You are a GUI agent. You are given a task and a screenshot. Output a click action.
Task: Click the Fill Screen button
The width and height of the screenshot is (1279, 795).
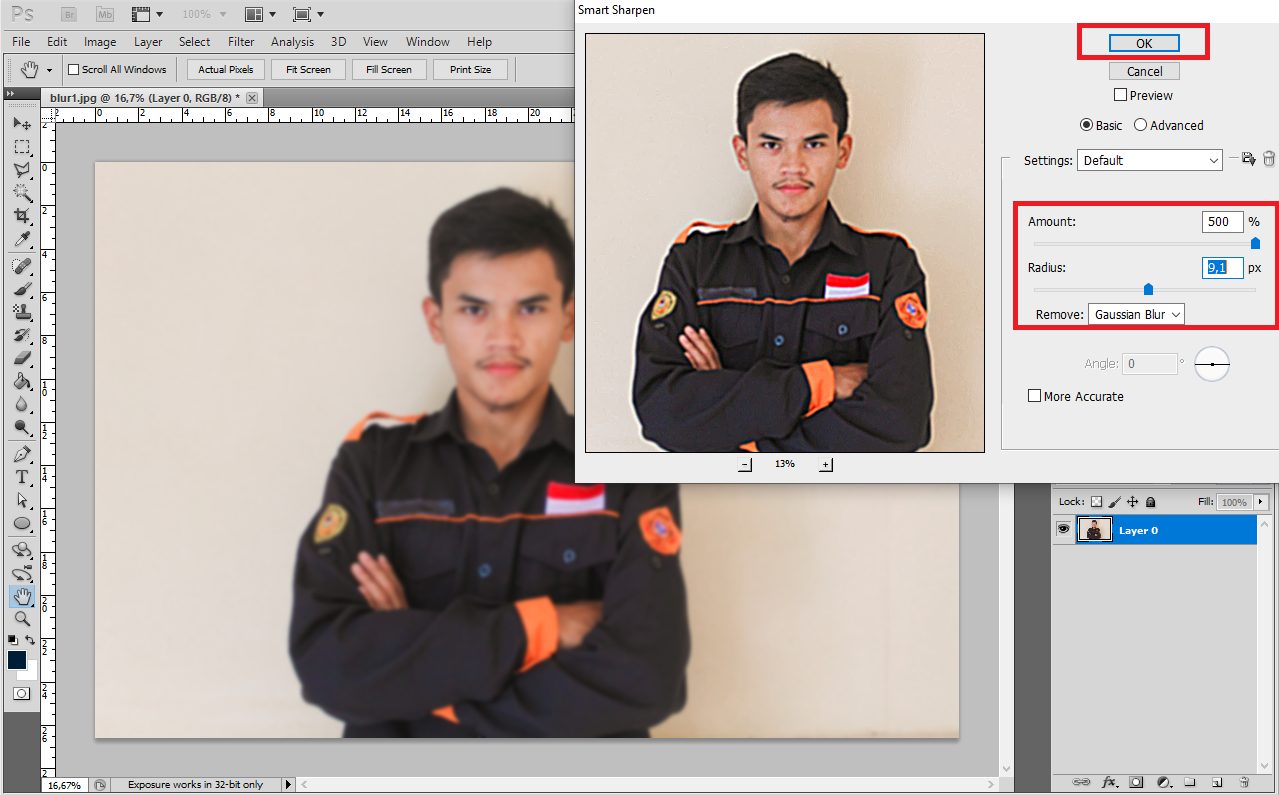click(389, 70)
